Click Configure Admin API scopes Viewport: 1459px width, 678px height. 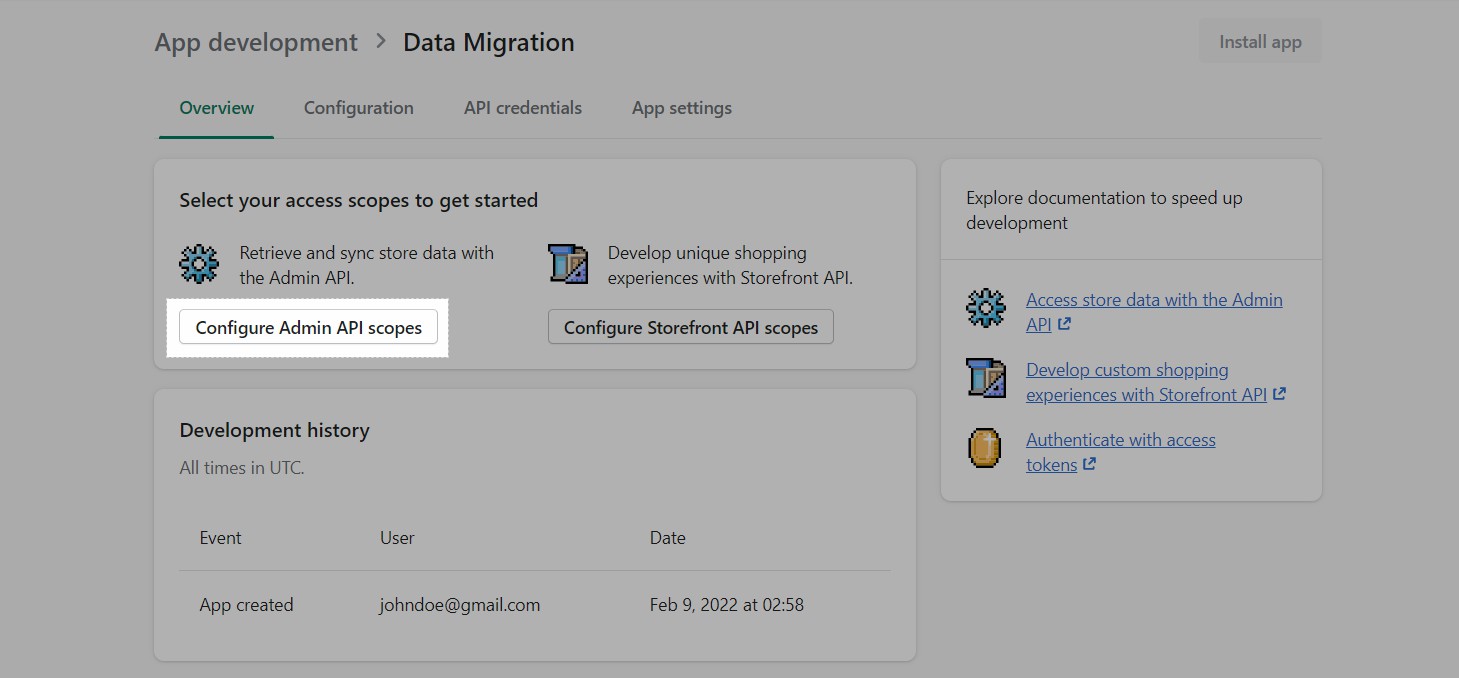pyautogui.click(x=308, y=327)
